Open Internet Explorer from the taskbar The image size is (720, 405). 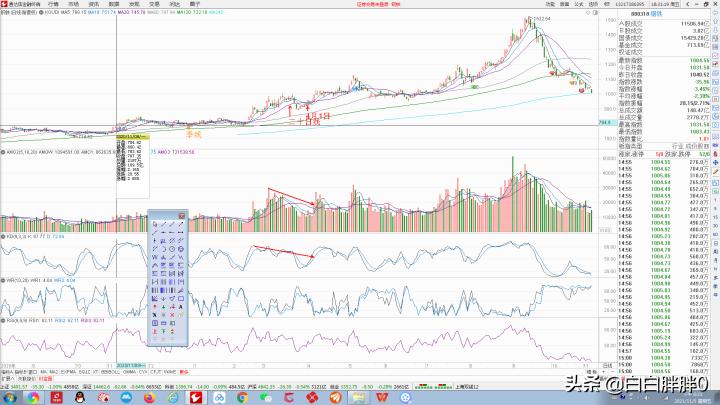173,398
